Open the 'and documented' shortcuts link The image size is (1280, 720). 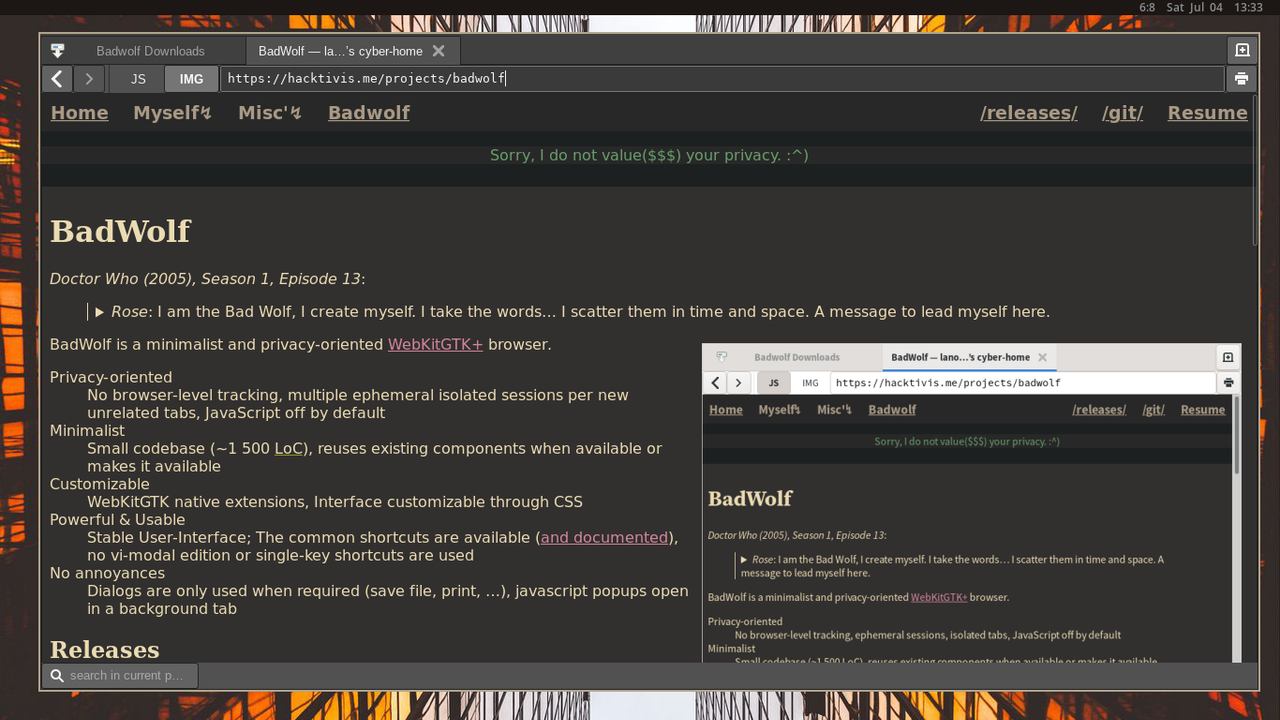[x=604, y=538]
